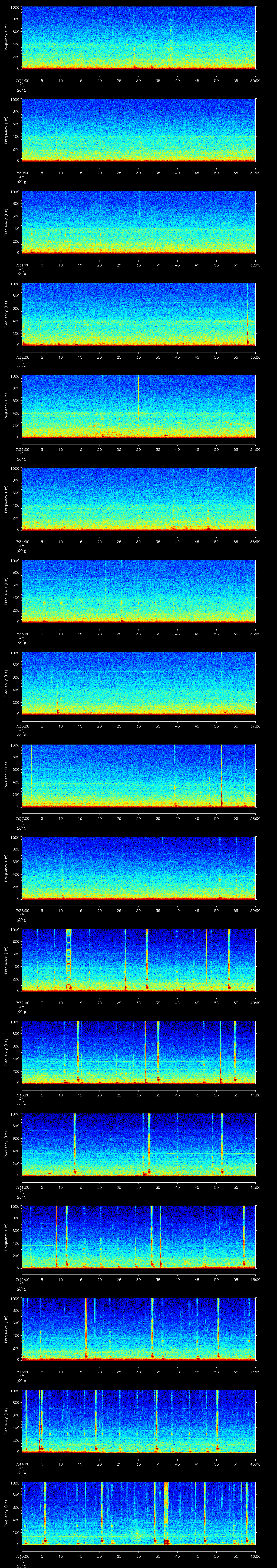Click the 42:00 end time label

[x=256, y=1186]
